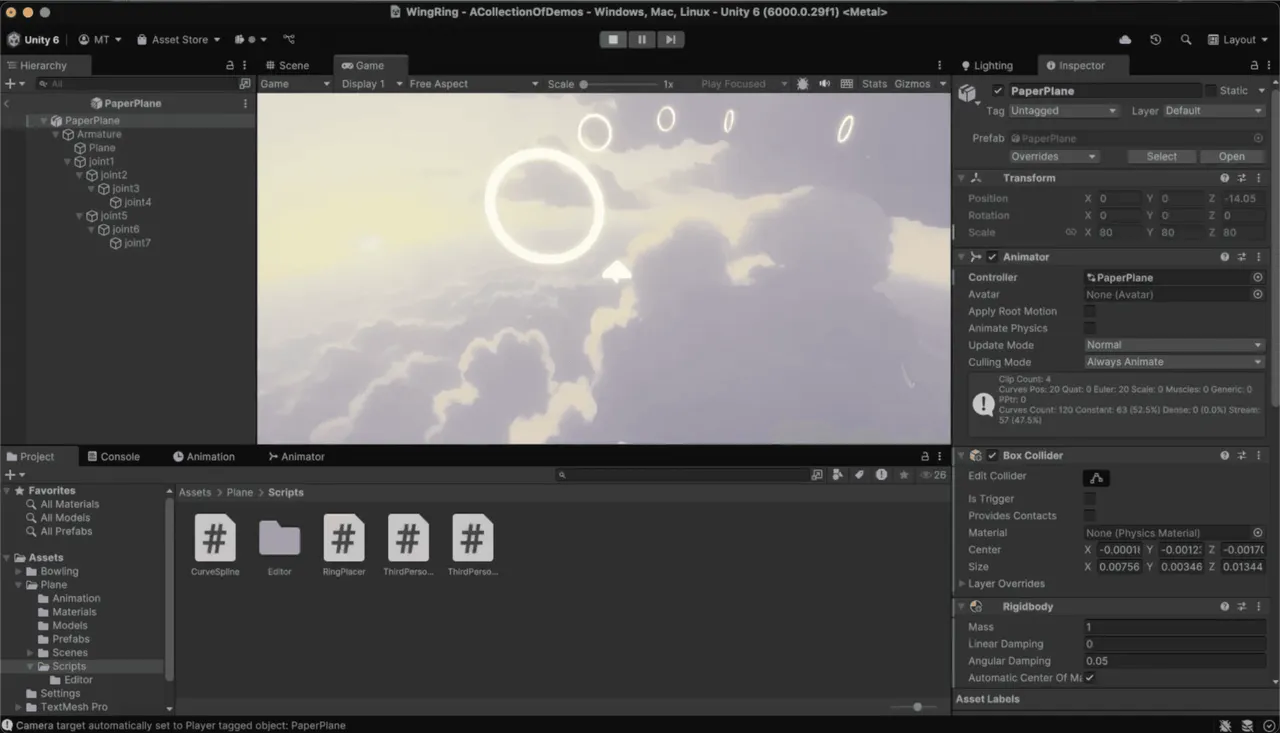Open Box Collider more options menu
This screenshot has height=733, width=1280.
1258,455
